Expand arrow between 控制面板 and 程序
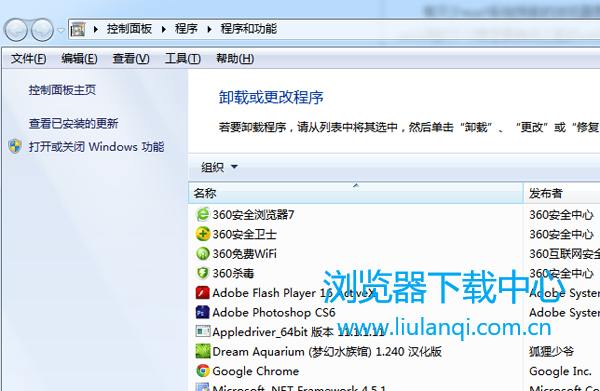 pos(164,29)
